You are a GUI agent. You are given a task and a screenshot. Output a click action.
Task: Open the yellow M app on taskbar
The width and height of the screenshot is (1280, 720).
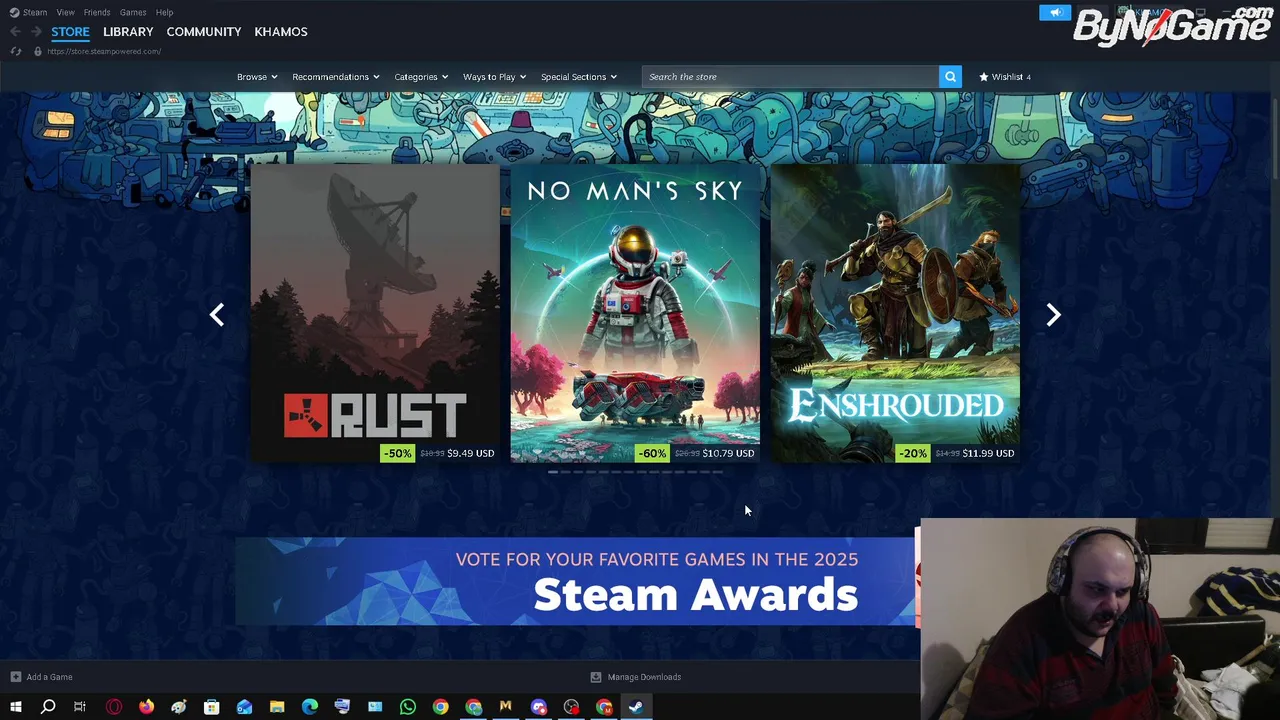pos(506,707)
